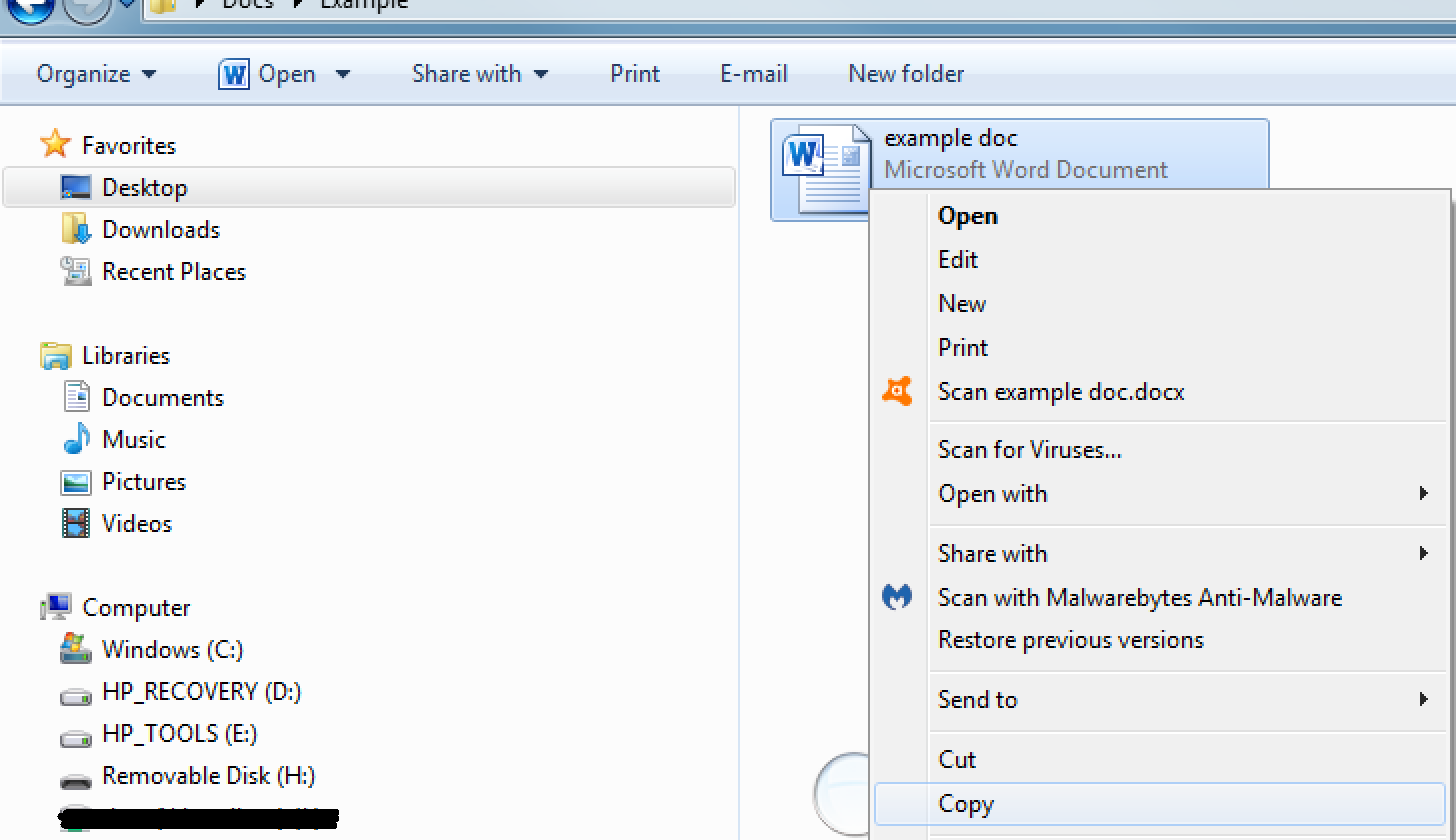Click the Word icon on Open button
The image size is (1456, 840).
point(233,74)
